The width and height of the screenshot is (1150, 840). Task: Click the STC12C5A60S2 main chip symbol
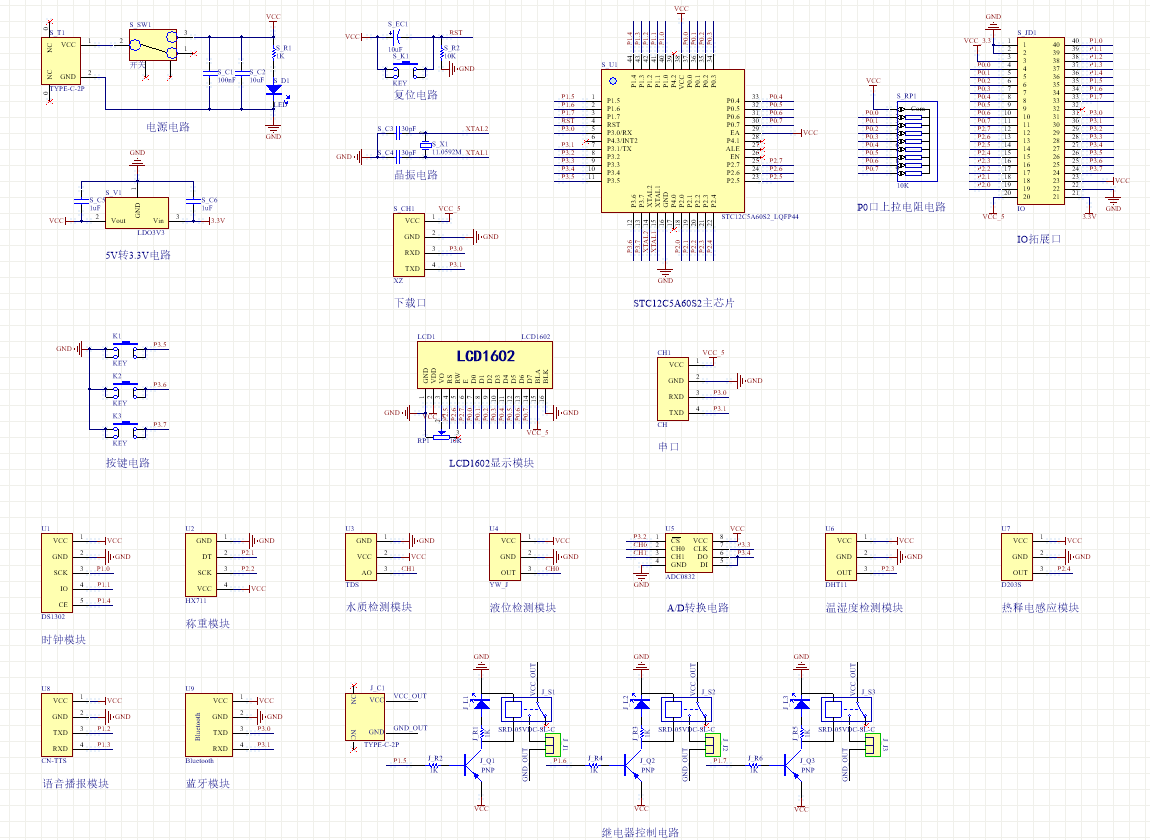pyautogui.click(x=673, y=141)
